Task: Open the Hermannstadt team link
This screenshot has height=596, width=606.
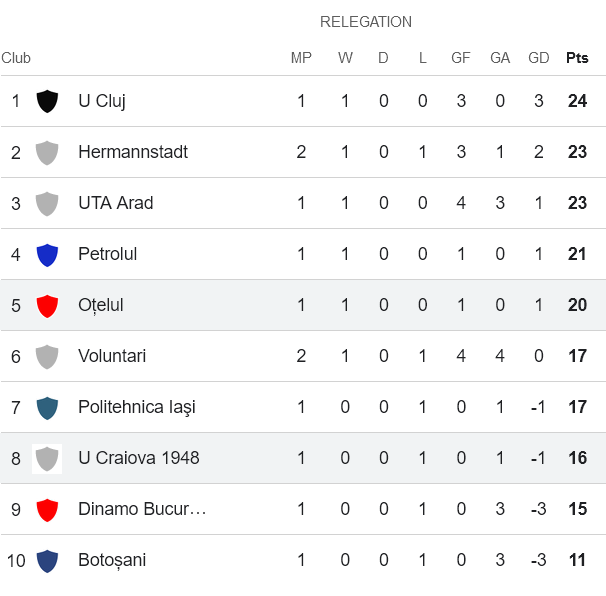Action: [133, 152]
